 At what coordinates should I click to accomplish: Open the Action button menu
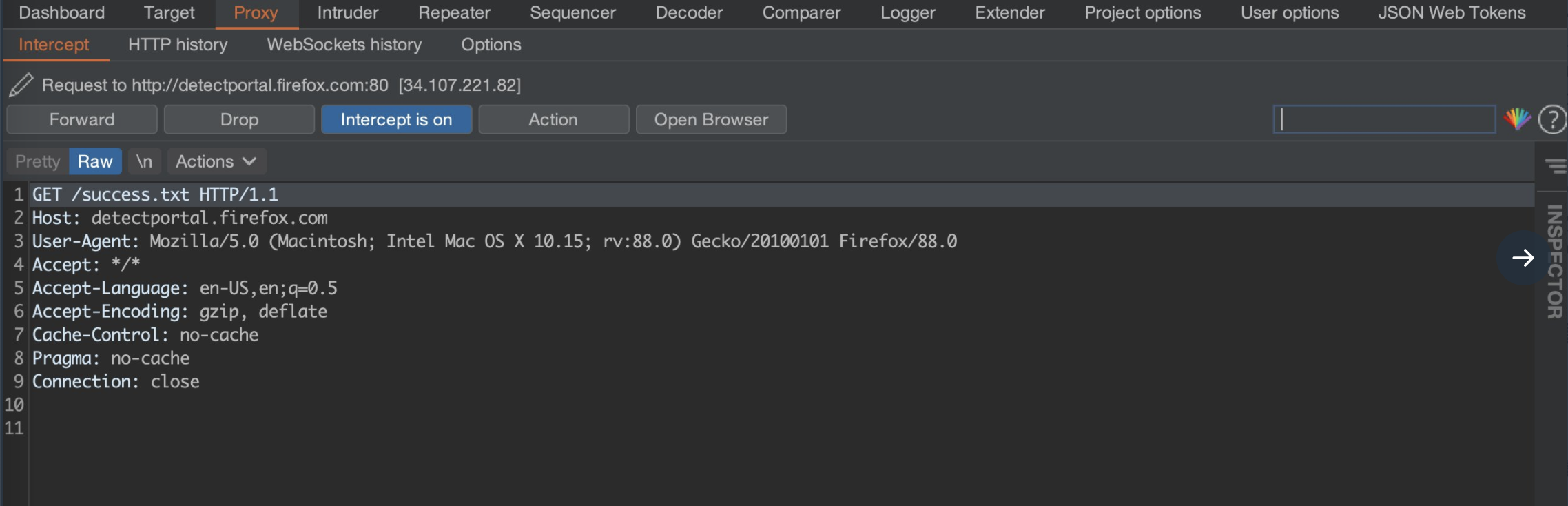point(553,119)
